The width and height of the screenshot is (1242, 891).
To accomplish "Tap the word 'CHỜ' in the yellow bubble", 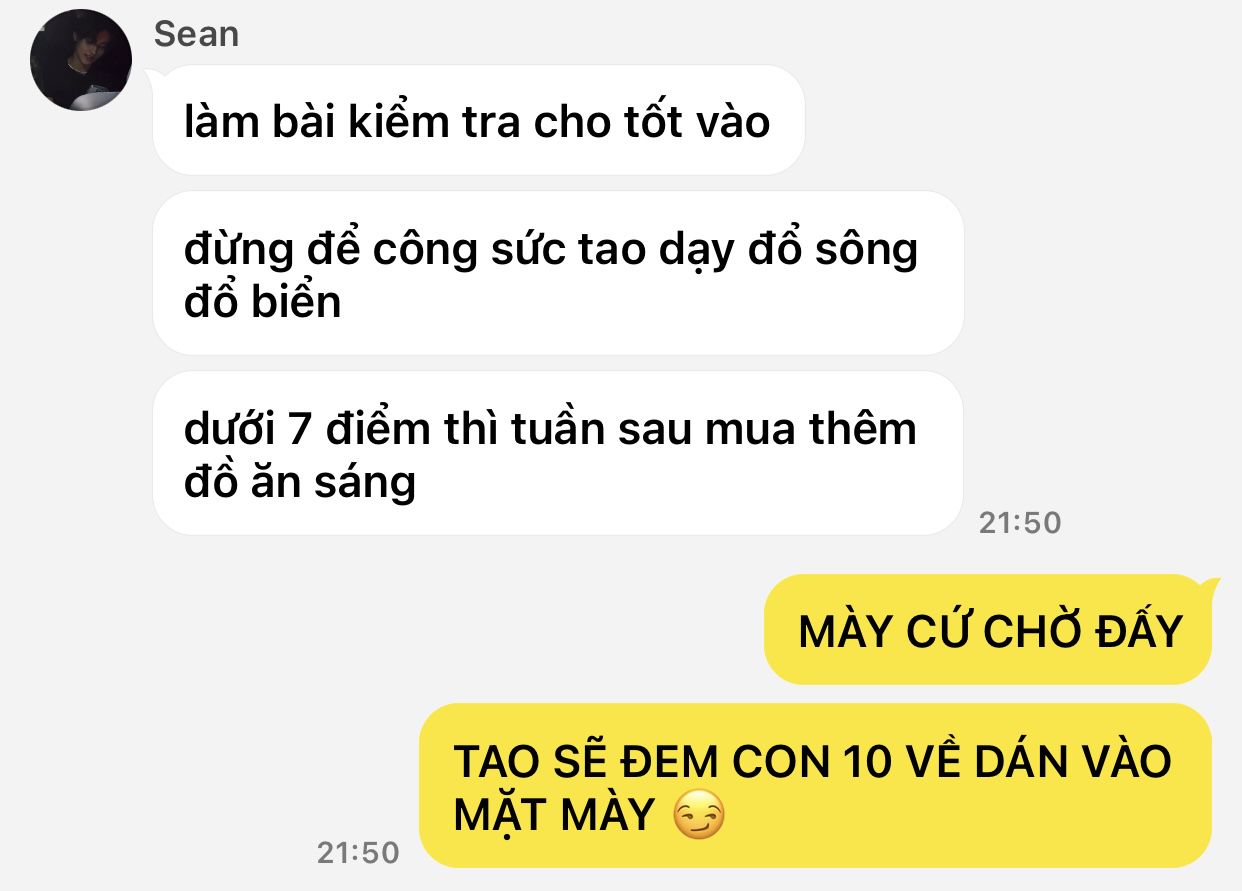I will point(1028,631).
